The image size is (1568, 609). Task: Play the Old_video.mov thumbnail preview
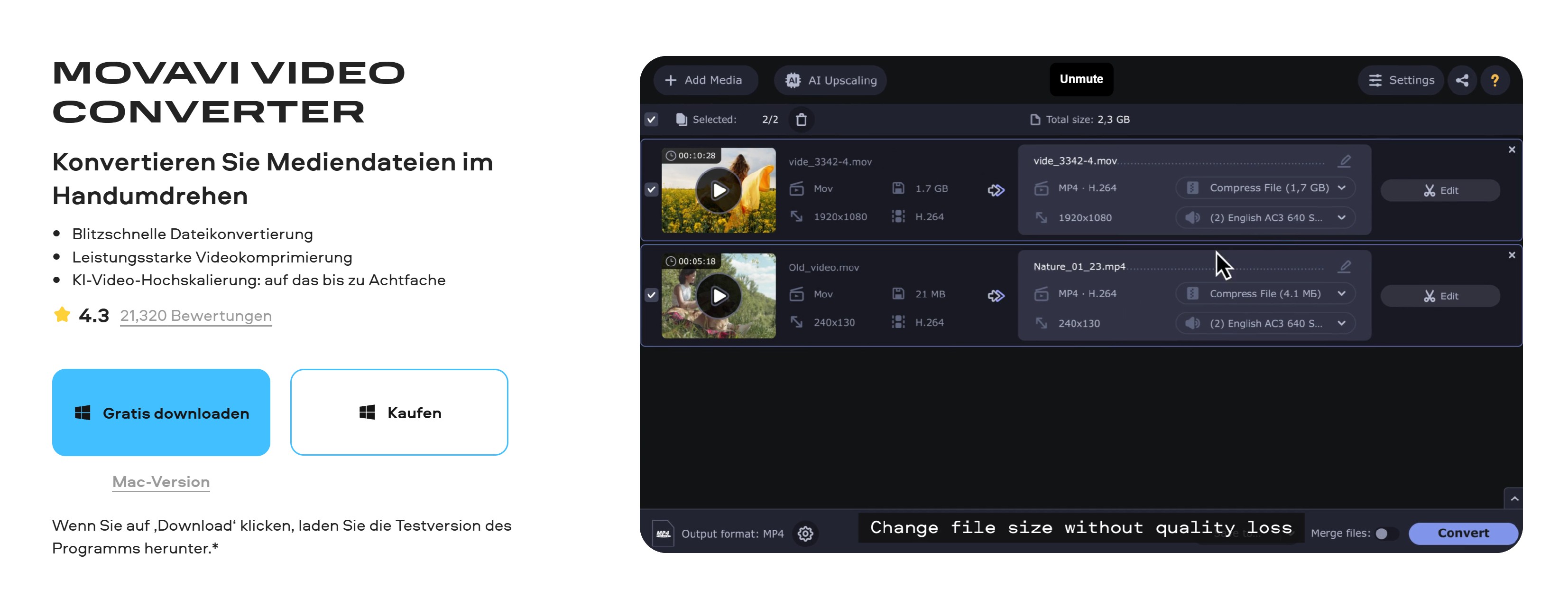tap(719, 296)
